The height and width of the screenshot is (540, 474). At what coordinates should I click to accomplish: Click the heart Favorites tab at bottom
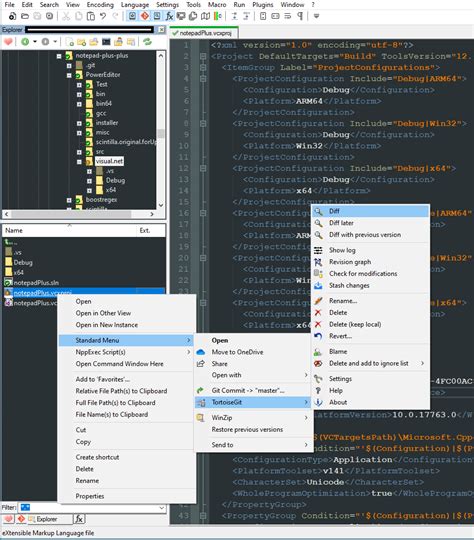8,519
